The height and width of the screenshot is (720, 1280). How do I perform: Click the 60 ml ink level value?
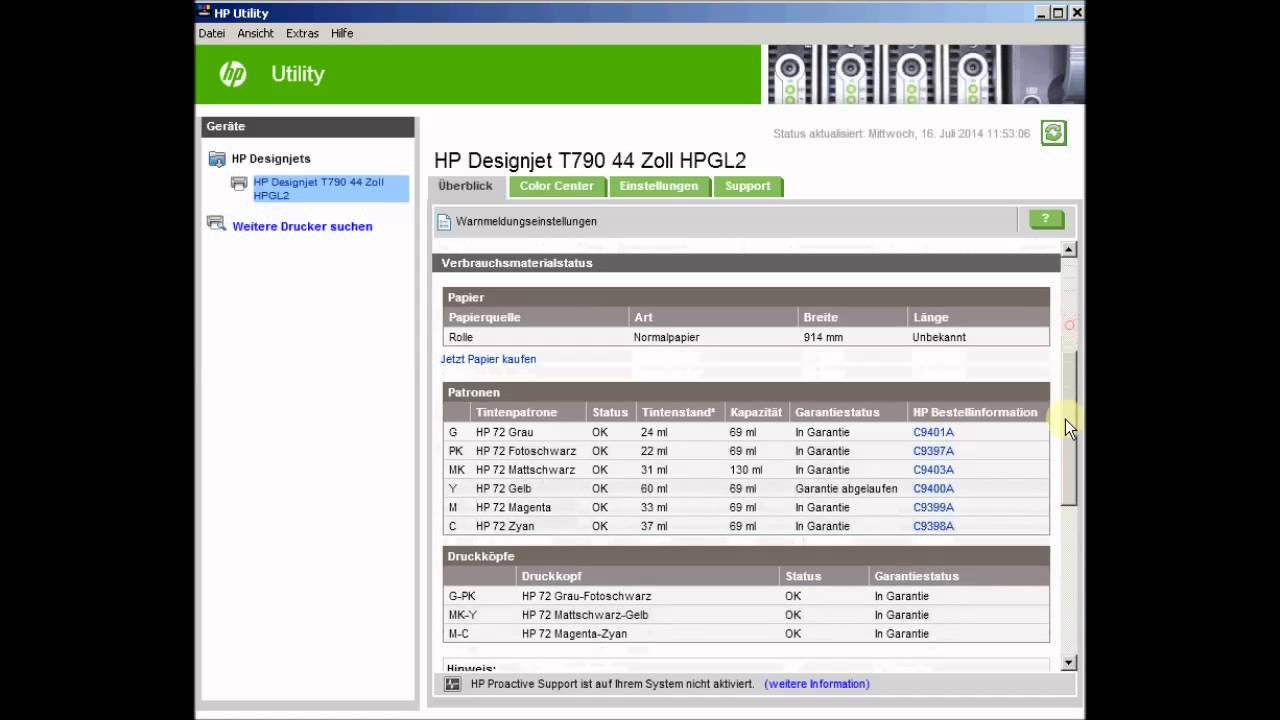[x=654, y=489]
